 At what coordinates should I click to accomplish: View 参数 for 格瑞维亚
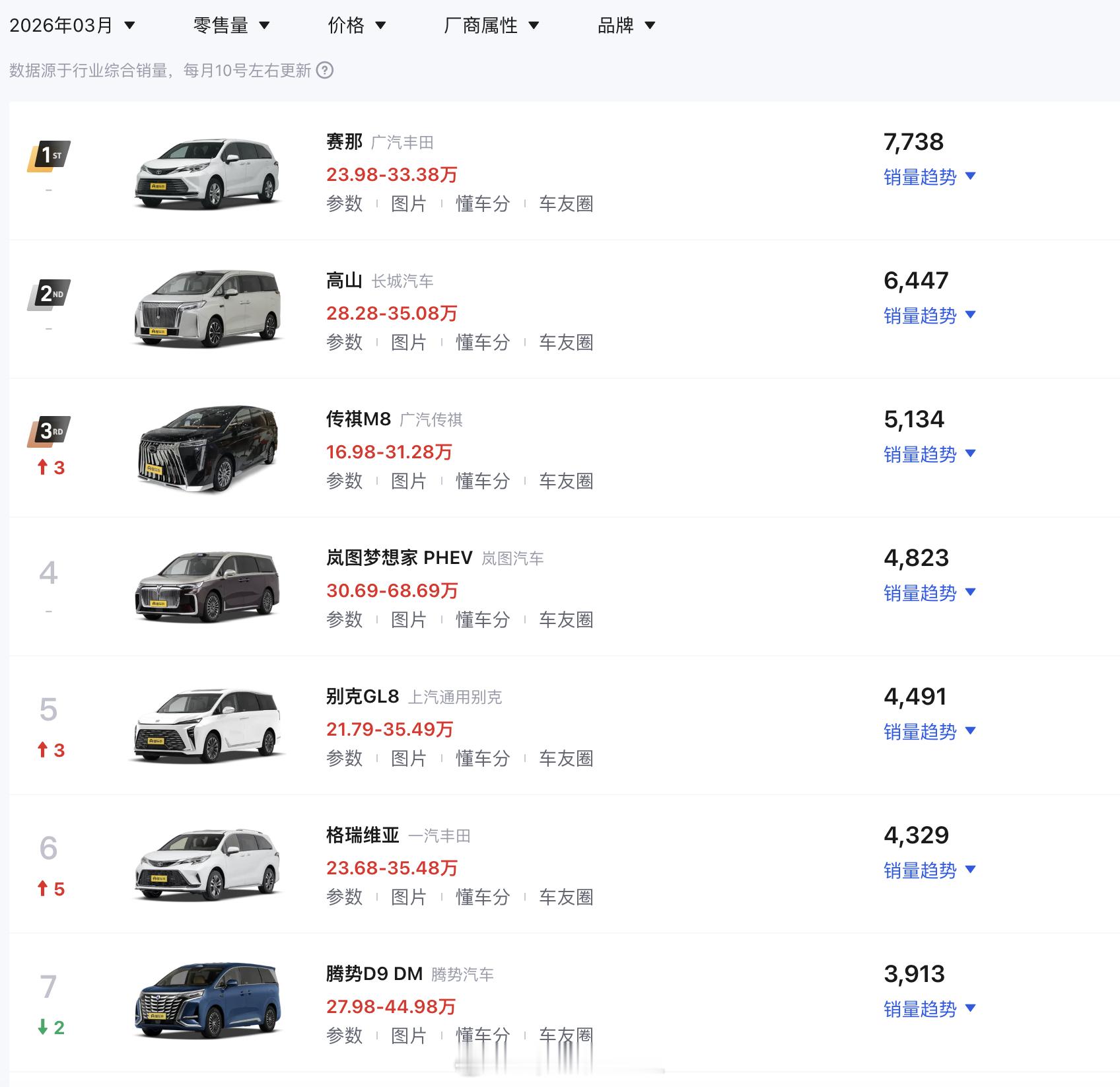click(345, 897)
